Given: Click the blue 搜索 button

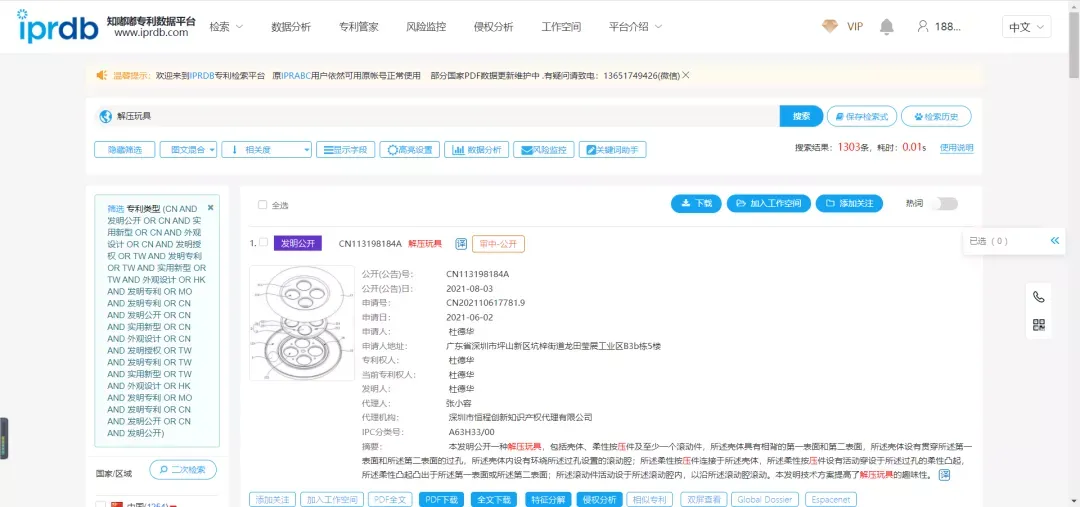Looking at the screenshot, I should coord(801,116).
